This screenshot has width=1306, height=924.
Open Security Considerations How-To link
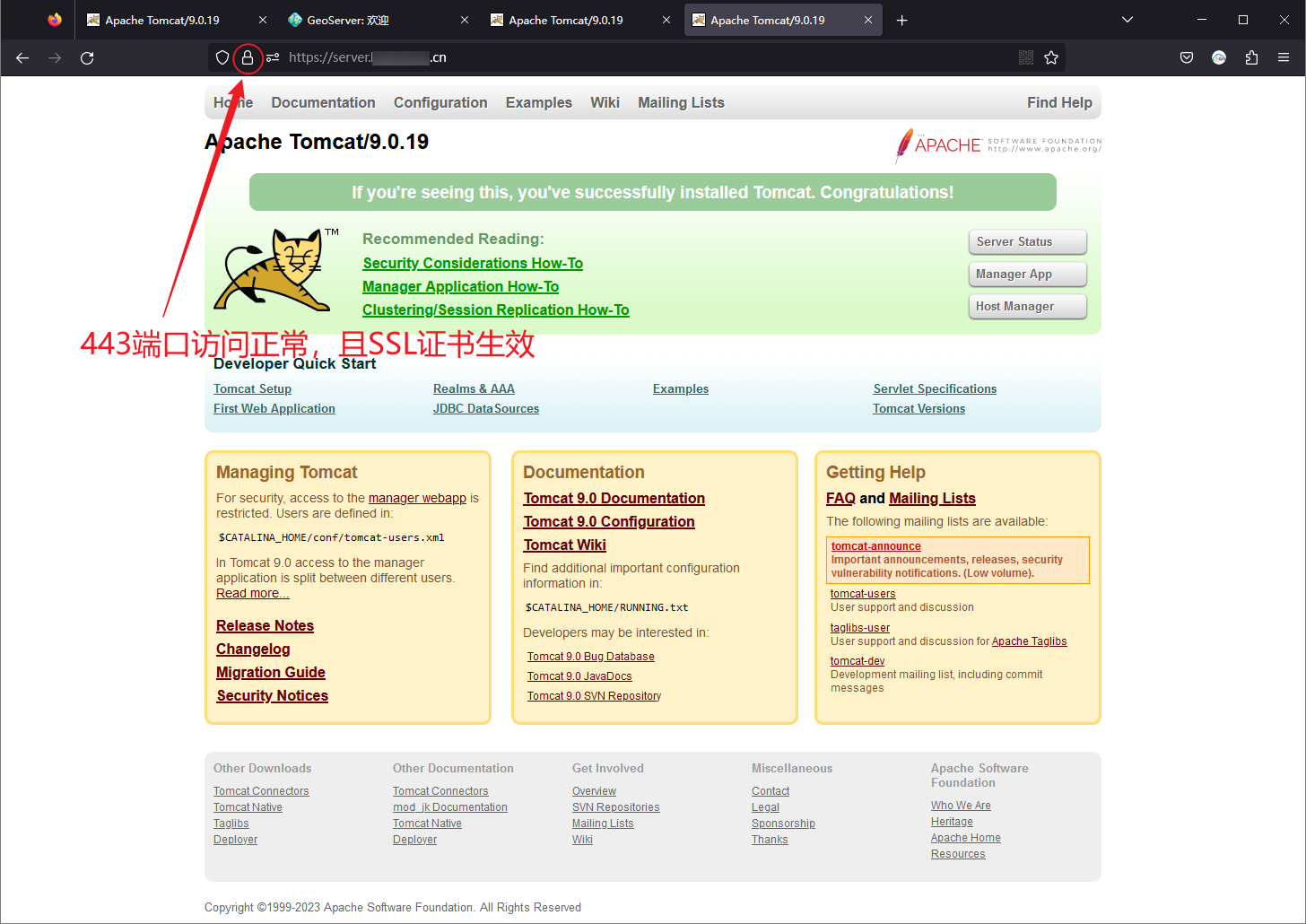click(x=473, y=263)
